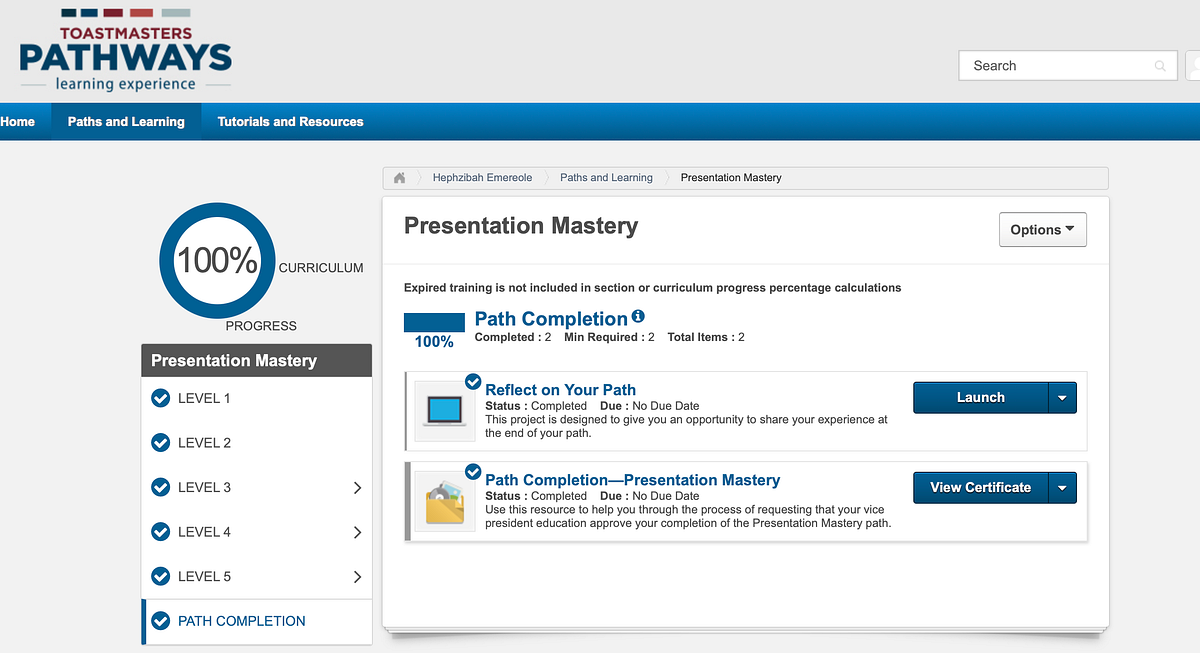Screen dimensions: 1200x653
Task: Click the Path Completion info icon
Action: click(x=638, y=317)
